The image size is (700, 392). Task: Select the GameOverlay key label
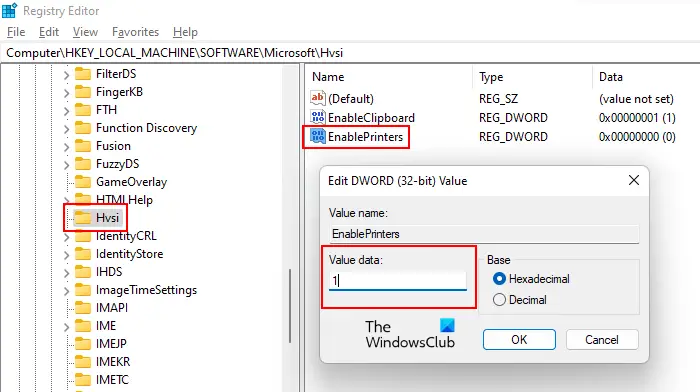131,182
